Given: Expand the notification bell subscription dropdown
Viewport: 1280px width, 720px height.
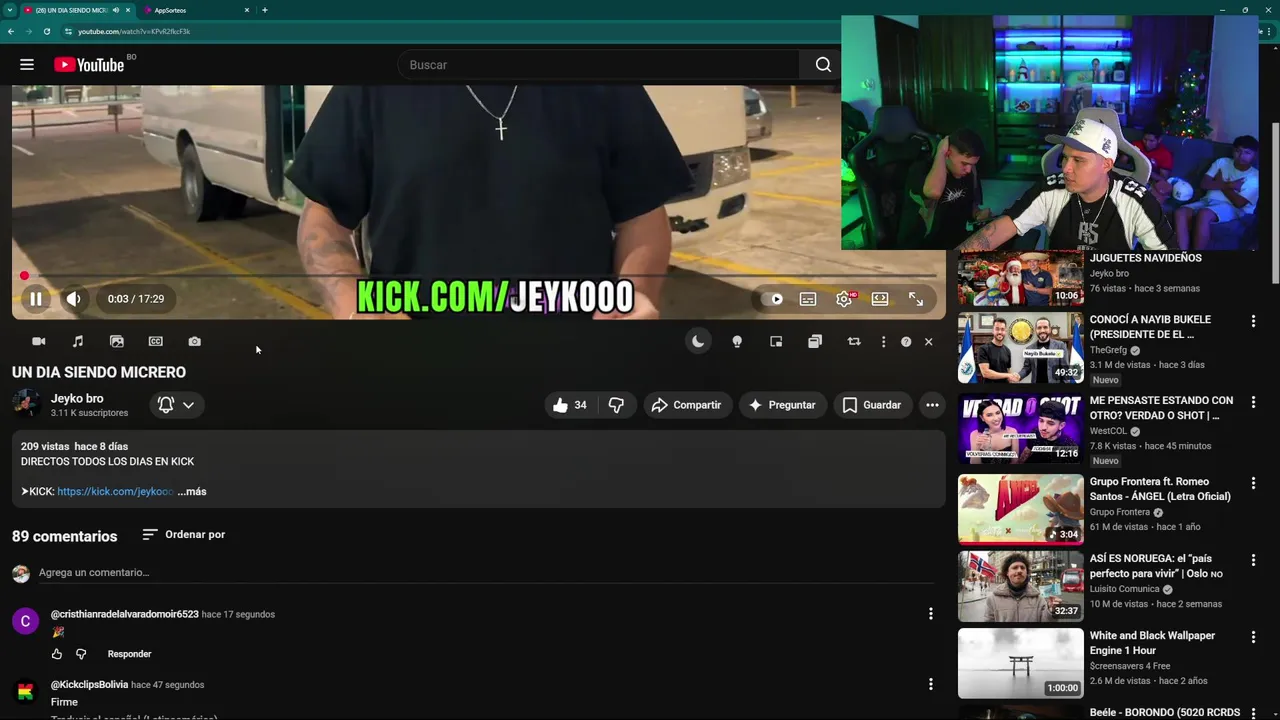Looking at the screenshot, I should (176, 405).
